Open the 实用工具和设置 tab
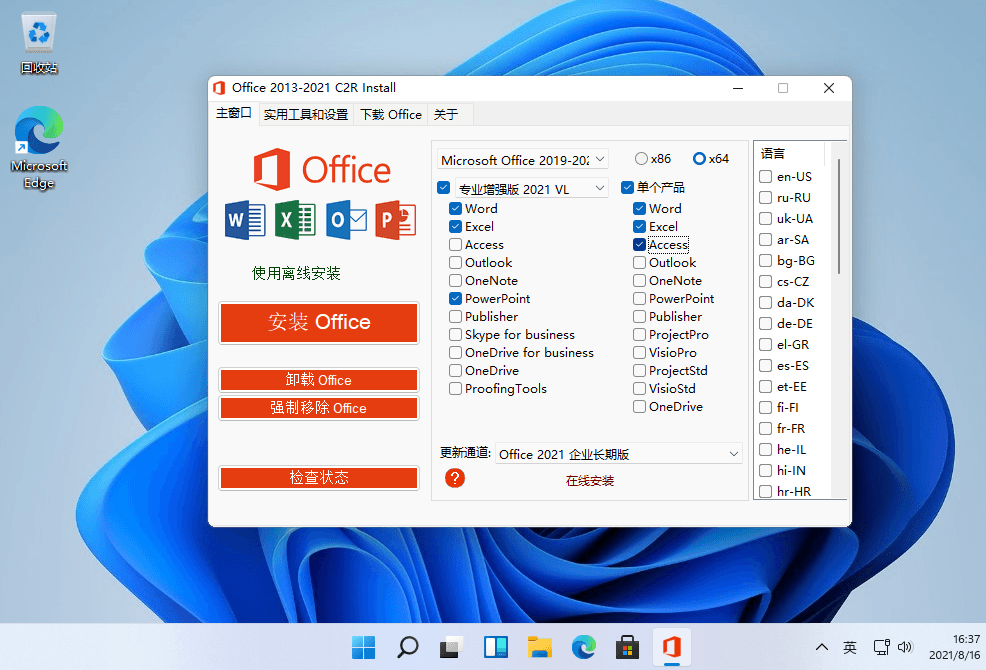Viewport: 986px width, 670px height. click(x=306, y=114)
